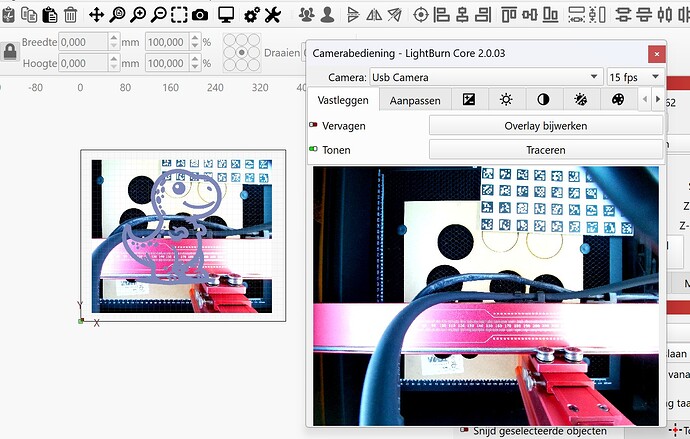Select the pan/move view tool
The width and height of the screenshot is (690, 439).
pyautogui.click(x=96, y=15)
